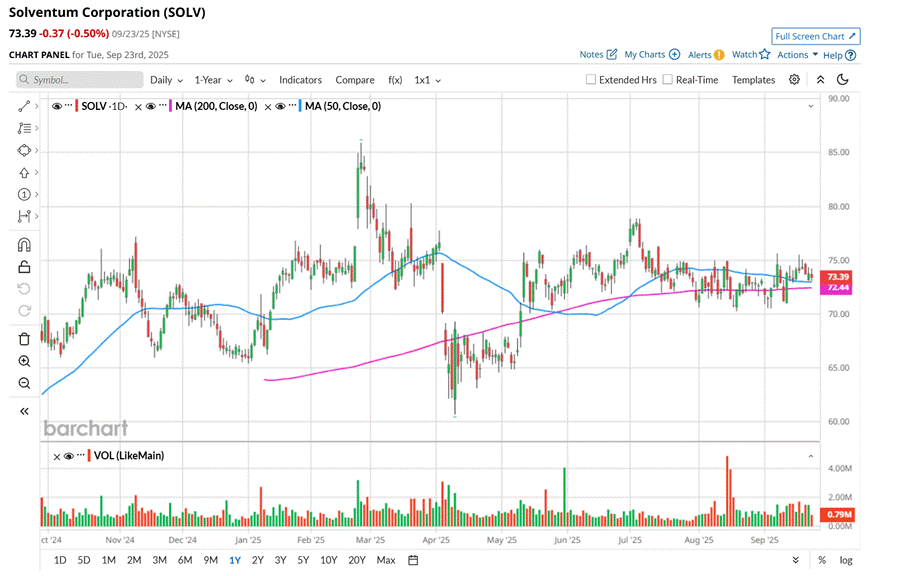Select the trend line drawing tool
The width and height of the screenshot is (902, 576).
(24, 106)
